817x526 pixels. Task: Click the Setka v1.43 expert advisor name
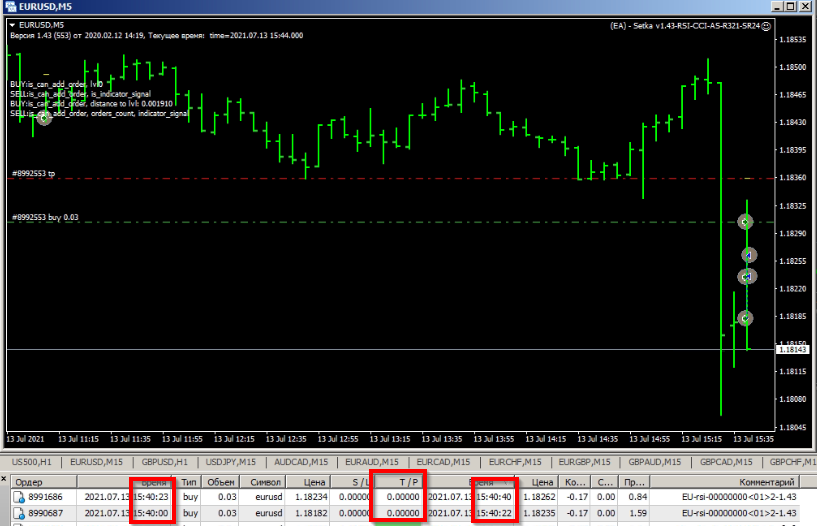tap(697, 26)
